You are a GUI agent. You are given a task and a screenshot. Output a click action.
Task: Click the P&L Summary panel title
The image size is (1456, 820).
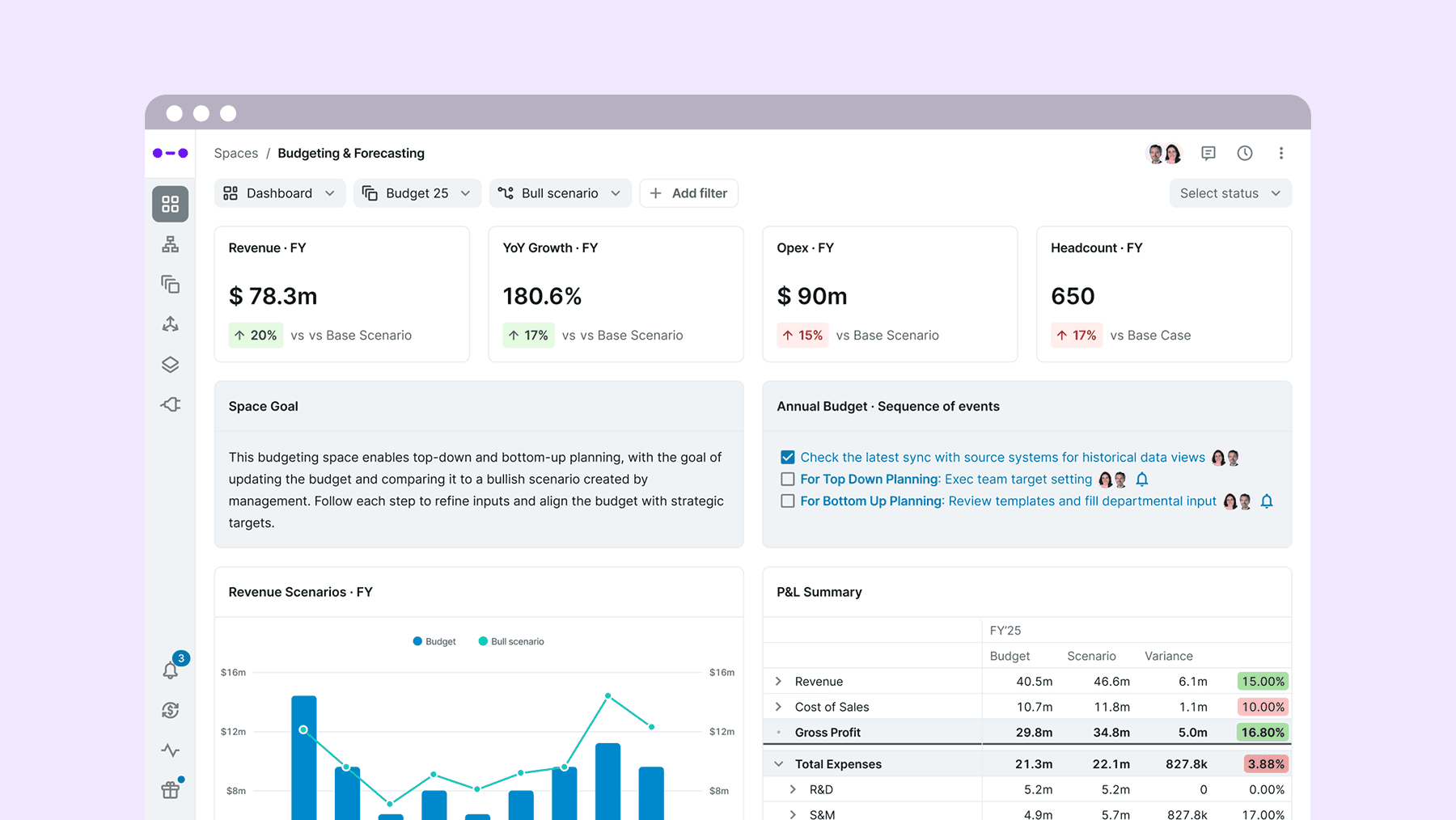[x=819, y=592]
